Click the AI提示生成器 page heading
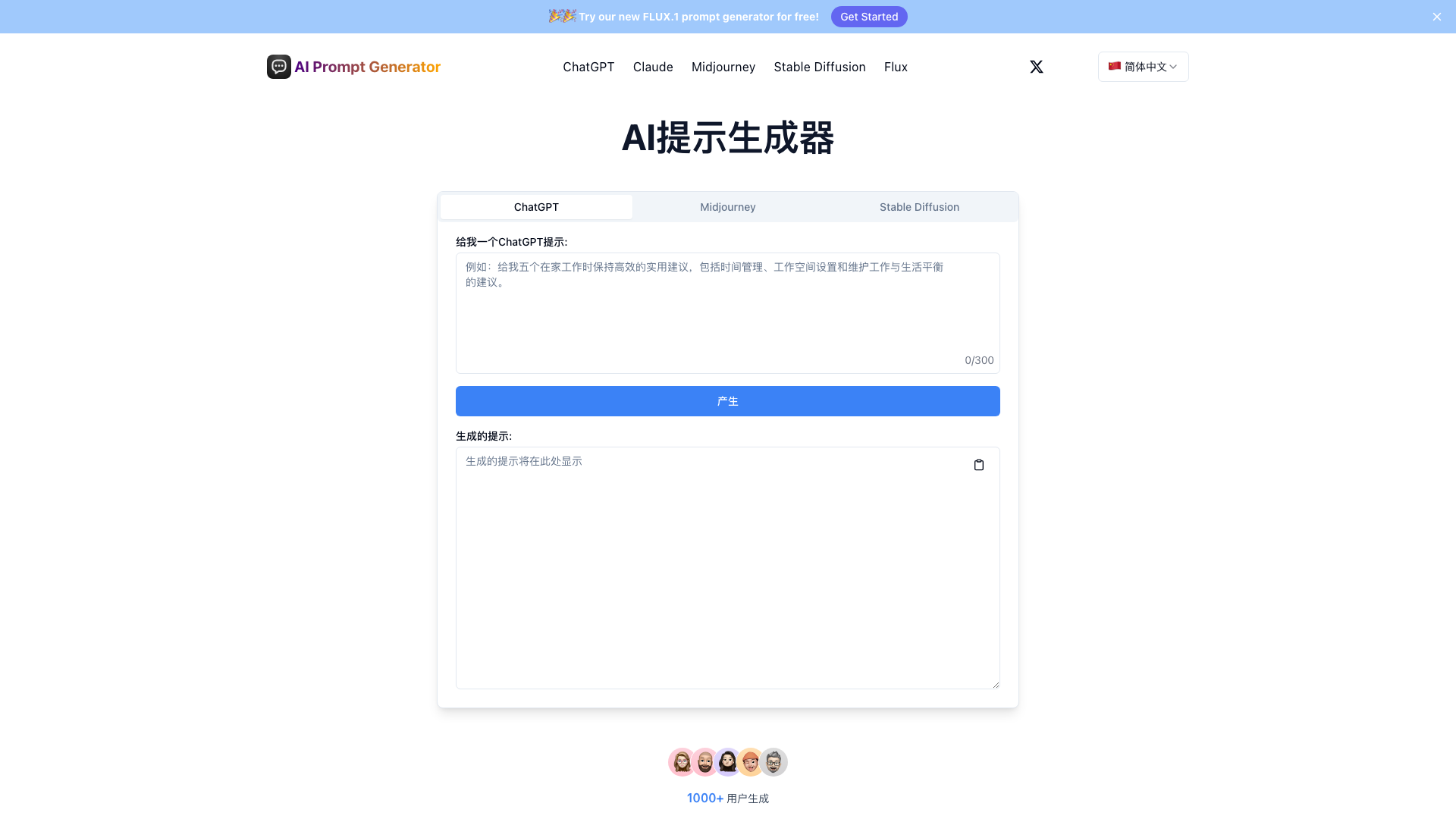1456x819 pixels. (x=728, y=138)
